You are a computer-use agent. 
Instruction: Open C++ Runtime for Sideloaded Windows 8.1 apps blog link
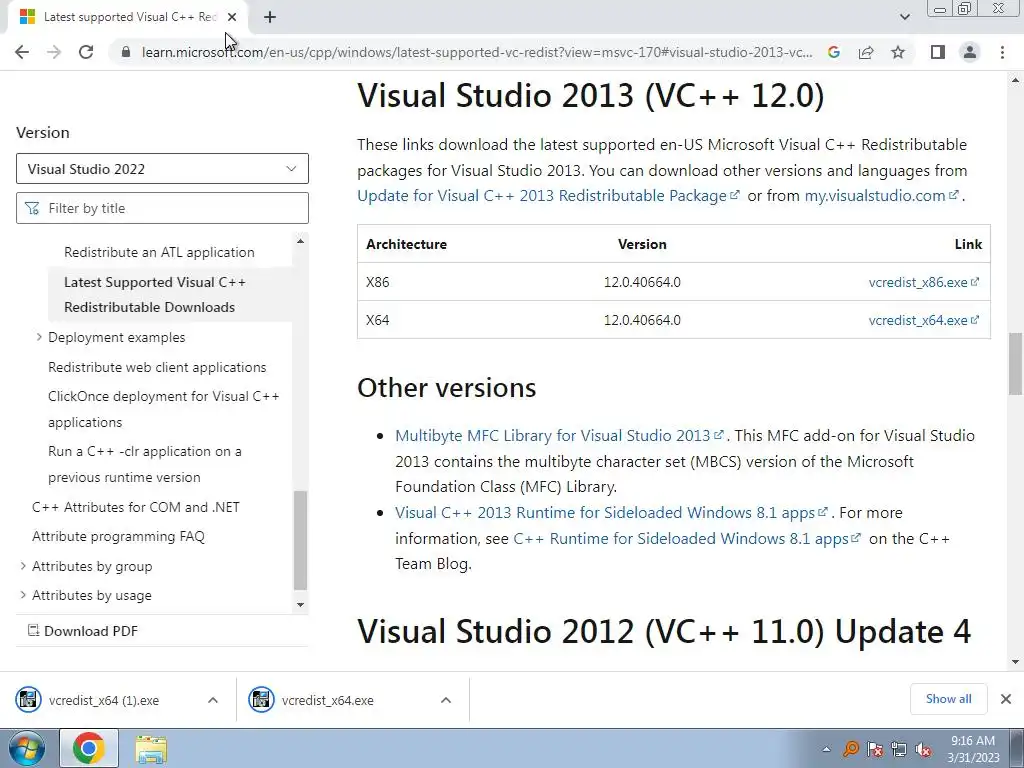point(687,538)
